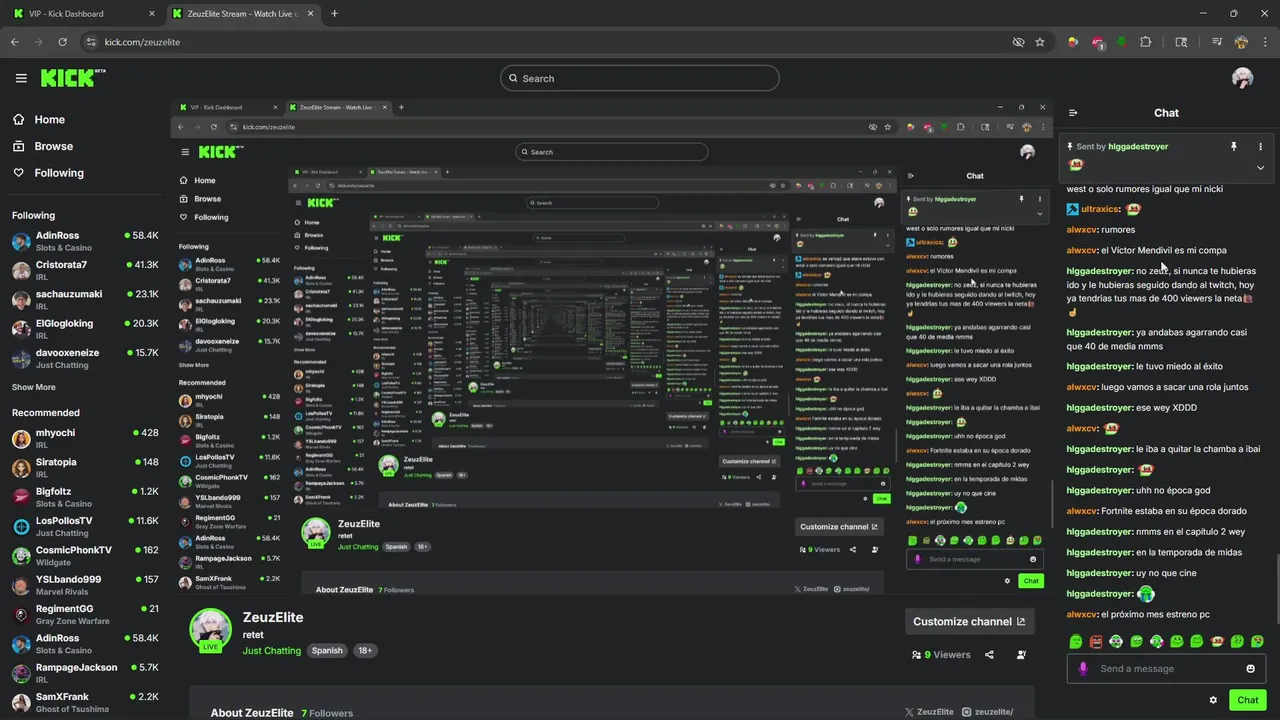Open the hamburger sidebar menu

(21, 78)
